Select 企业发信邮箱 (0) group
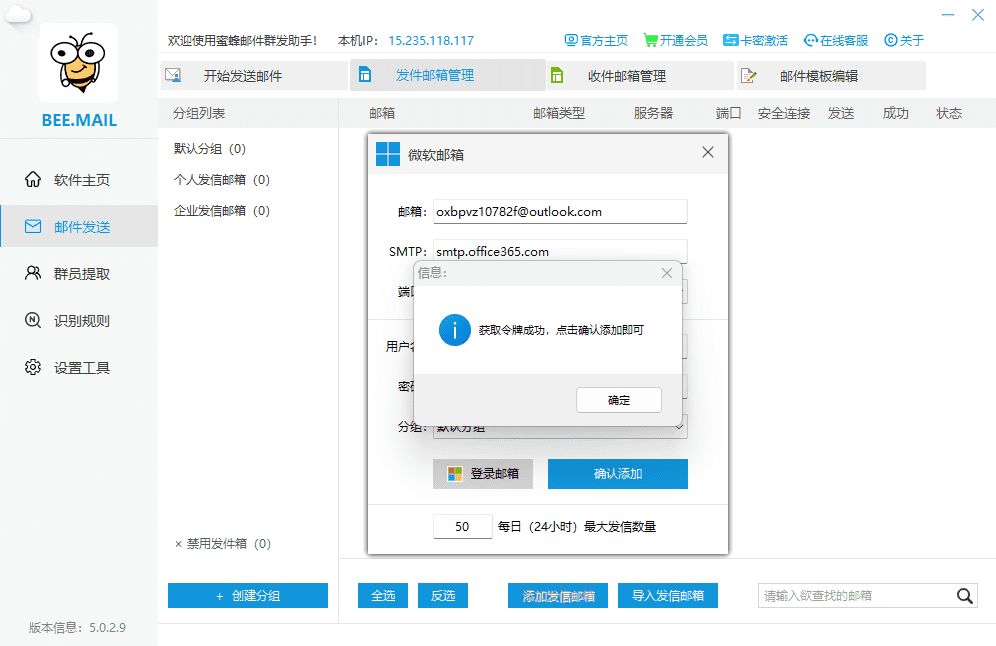The image size is (996, 646). 222,211
